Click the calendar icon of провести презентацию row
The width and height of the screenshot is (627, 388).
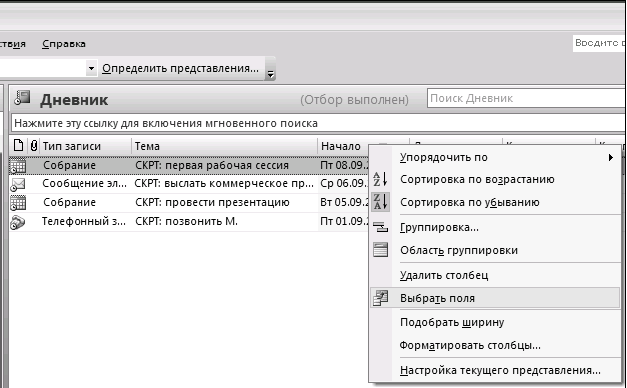pyautogui.click(x=18, y=203)
